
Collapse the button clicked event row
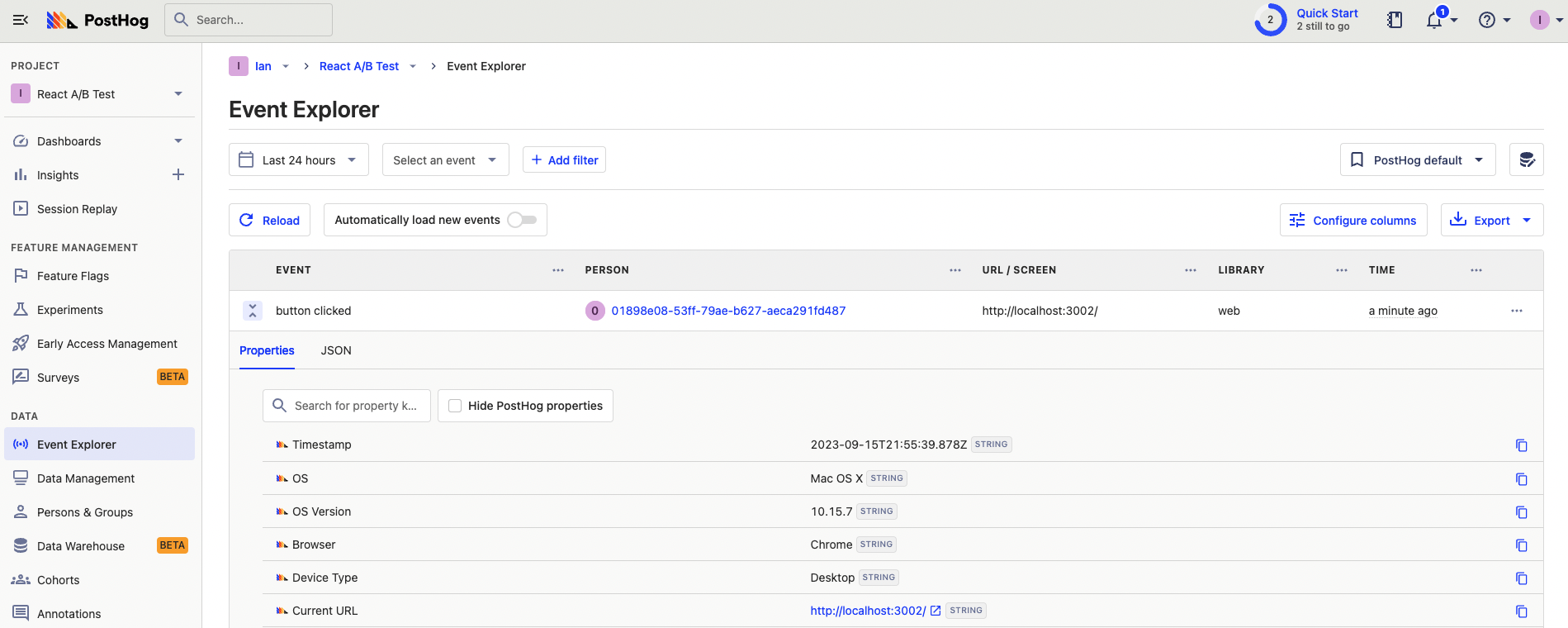(253, 311)
